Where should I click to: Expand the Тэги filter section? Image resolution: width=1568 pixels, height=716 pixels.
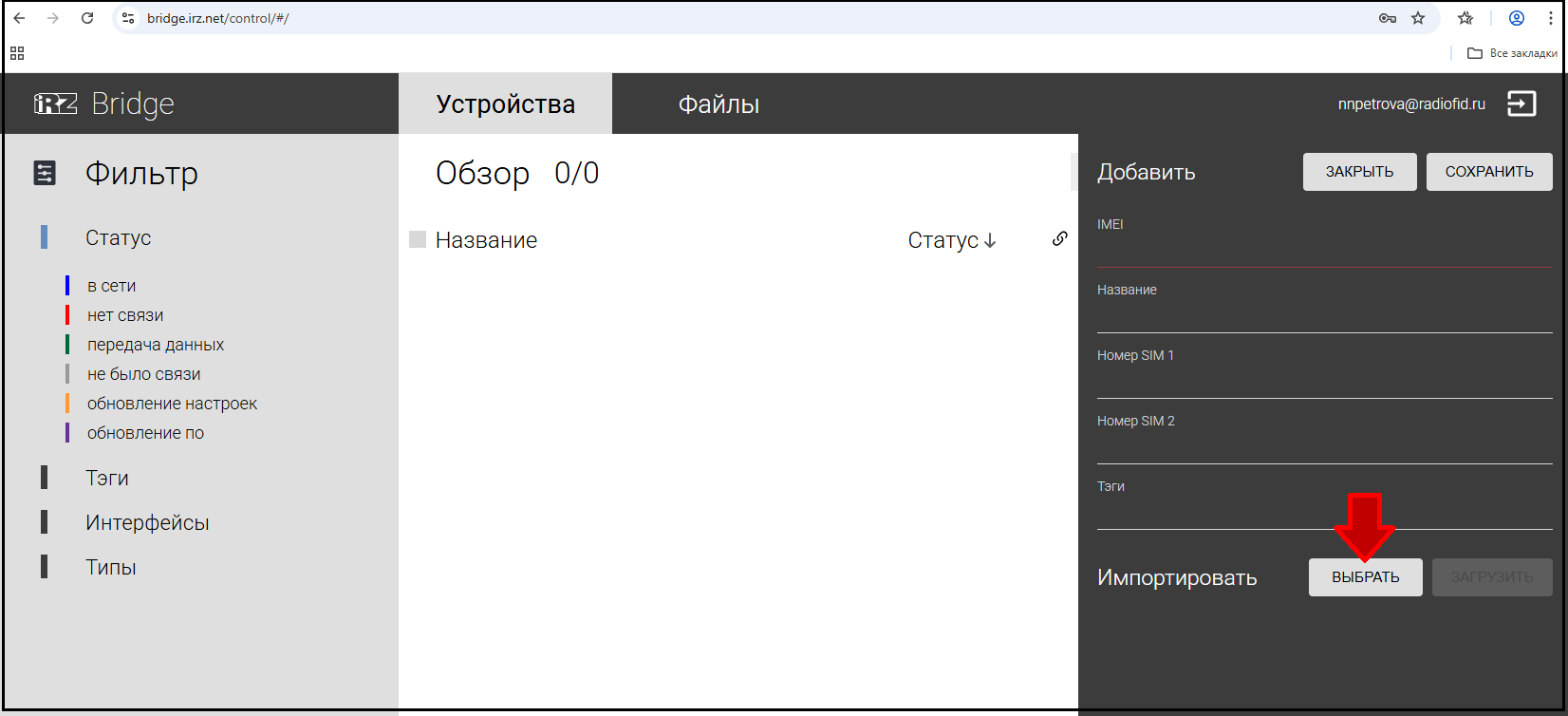click(106, 478)
